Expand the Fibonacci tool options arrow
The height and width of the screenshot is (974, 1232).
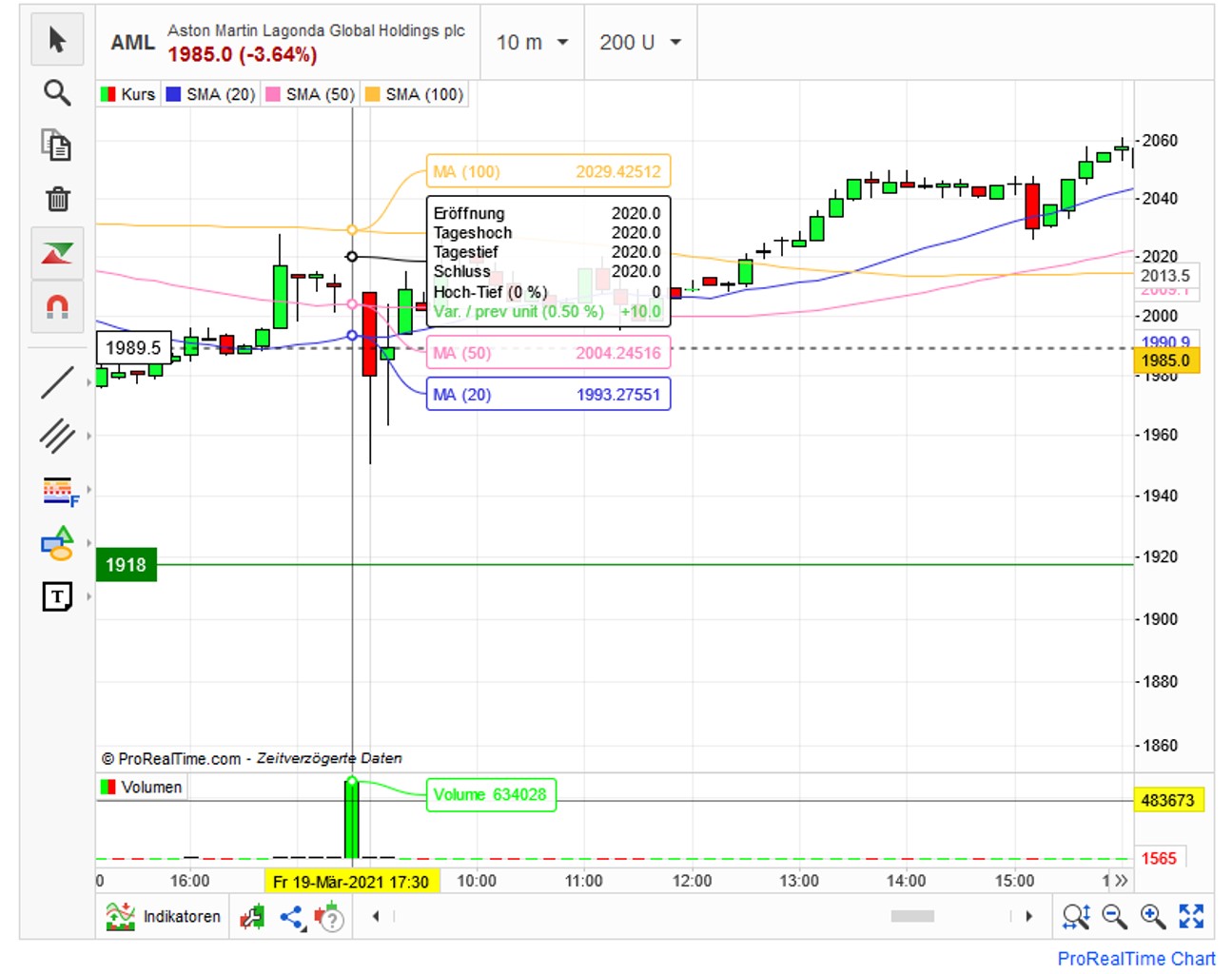tap(89, 490)
